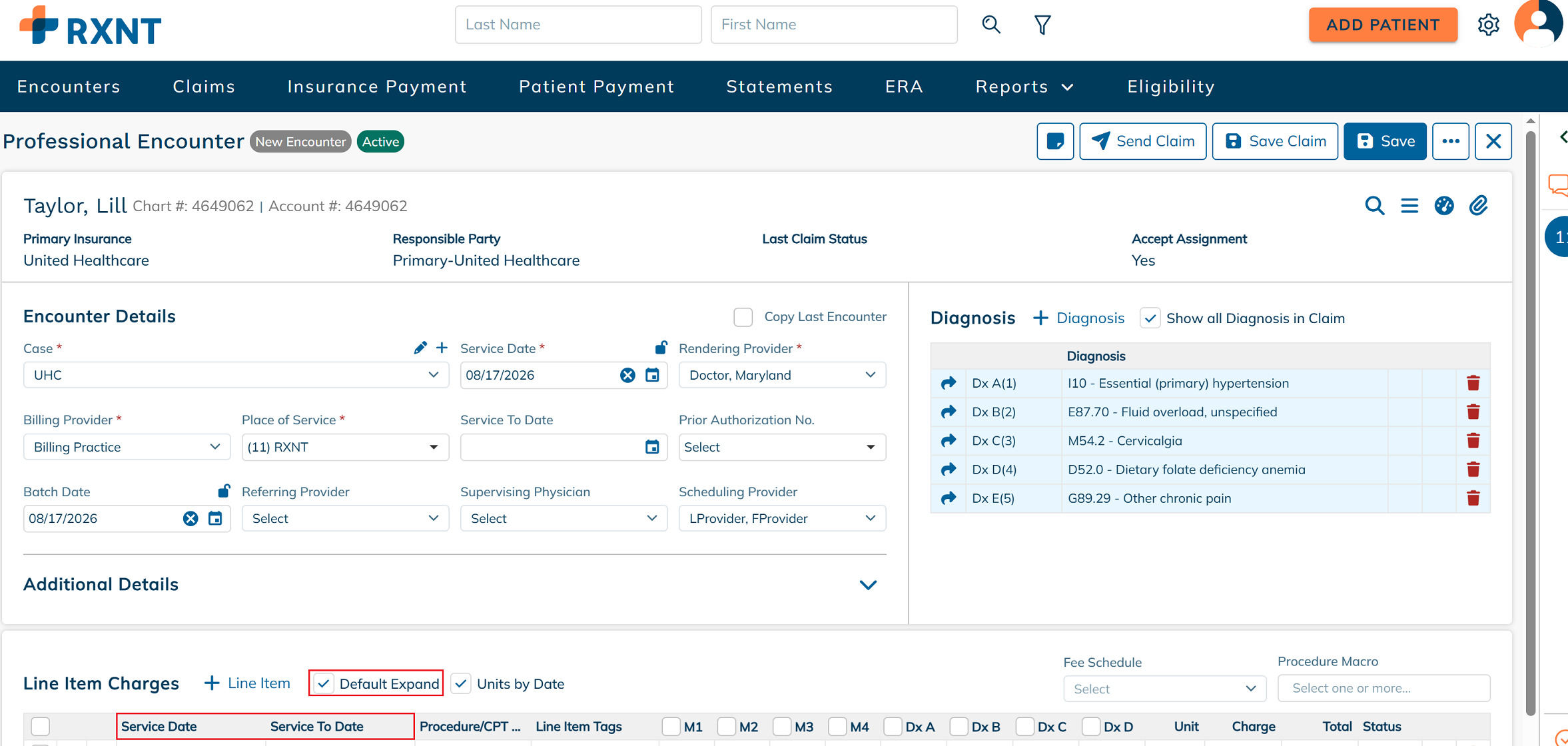Screen dimensions: 1568x746
Task: Open the more options ellipsis button
Action: (x=1451, y=141)
